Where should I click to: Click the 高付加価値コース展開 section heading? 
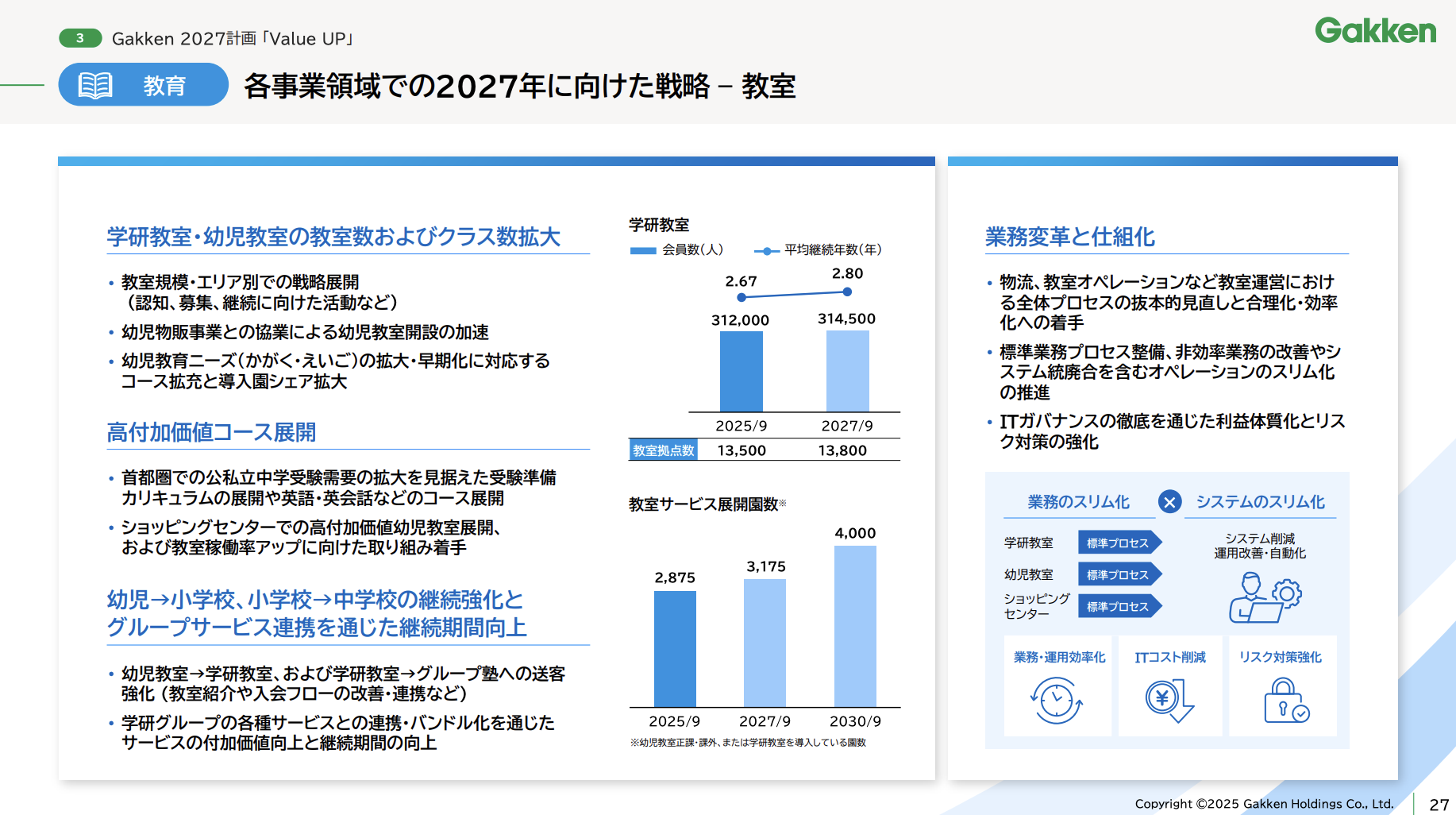[211, 432]
